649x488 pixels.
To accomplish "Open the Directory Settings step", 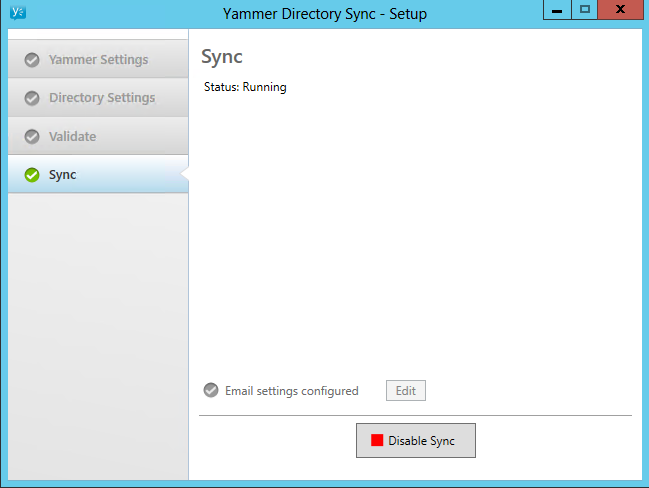I will point(98,98).
